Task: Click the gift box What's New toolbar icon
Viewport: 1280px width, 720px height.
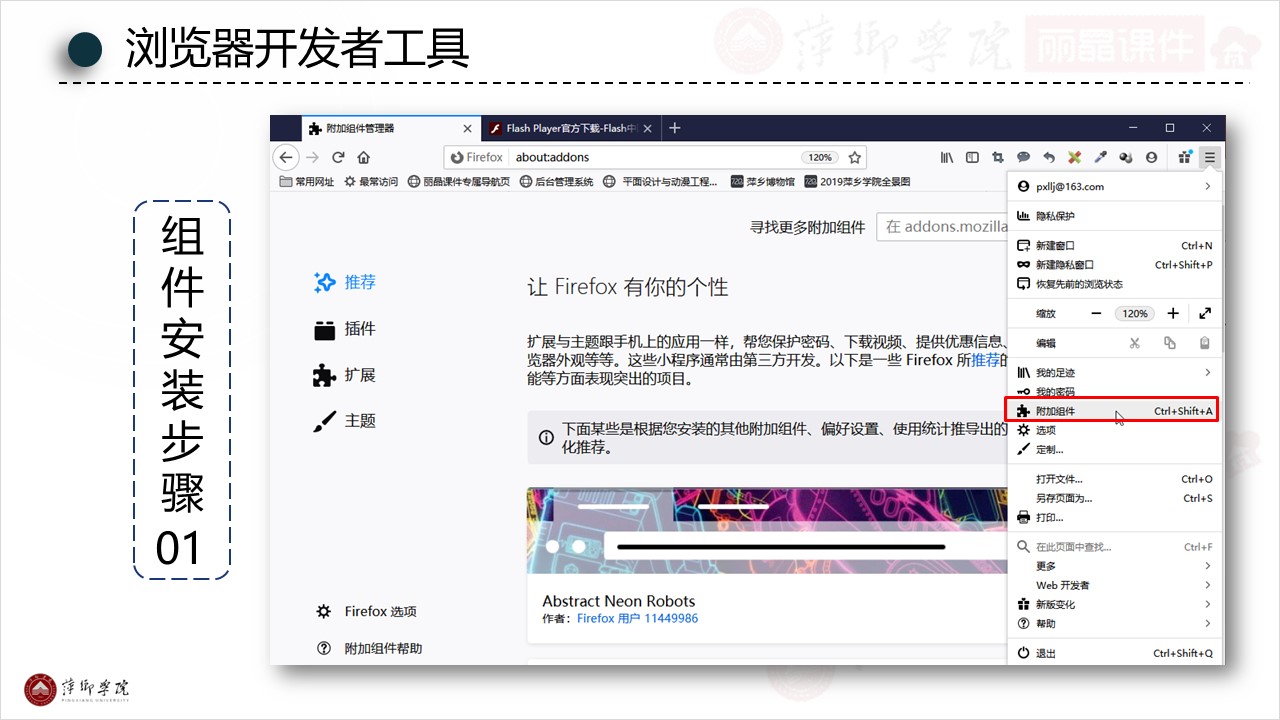Action: tap(1185, 157)
